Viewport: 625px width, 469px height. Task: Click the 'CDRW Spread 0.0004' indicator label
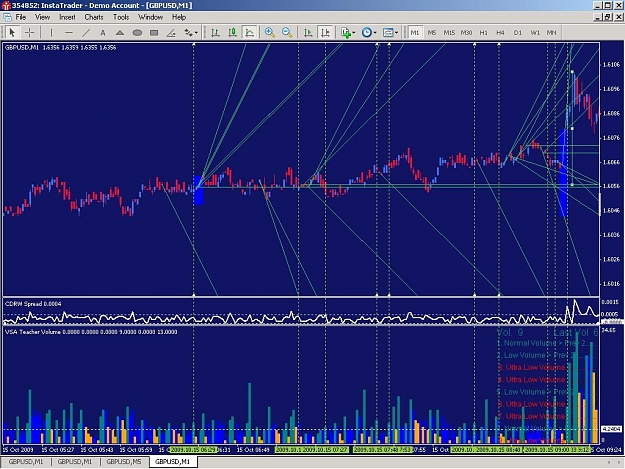pos(33,304)
